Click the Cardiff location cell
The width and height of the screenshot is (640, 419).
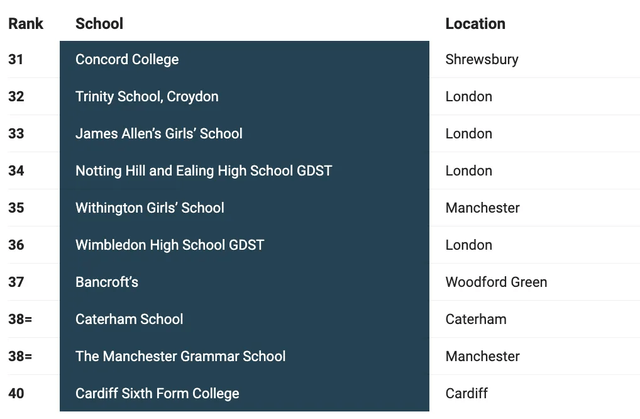(x=468, y=393)
